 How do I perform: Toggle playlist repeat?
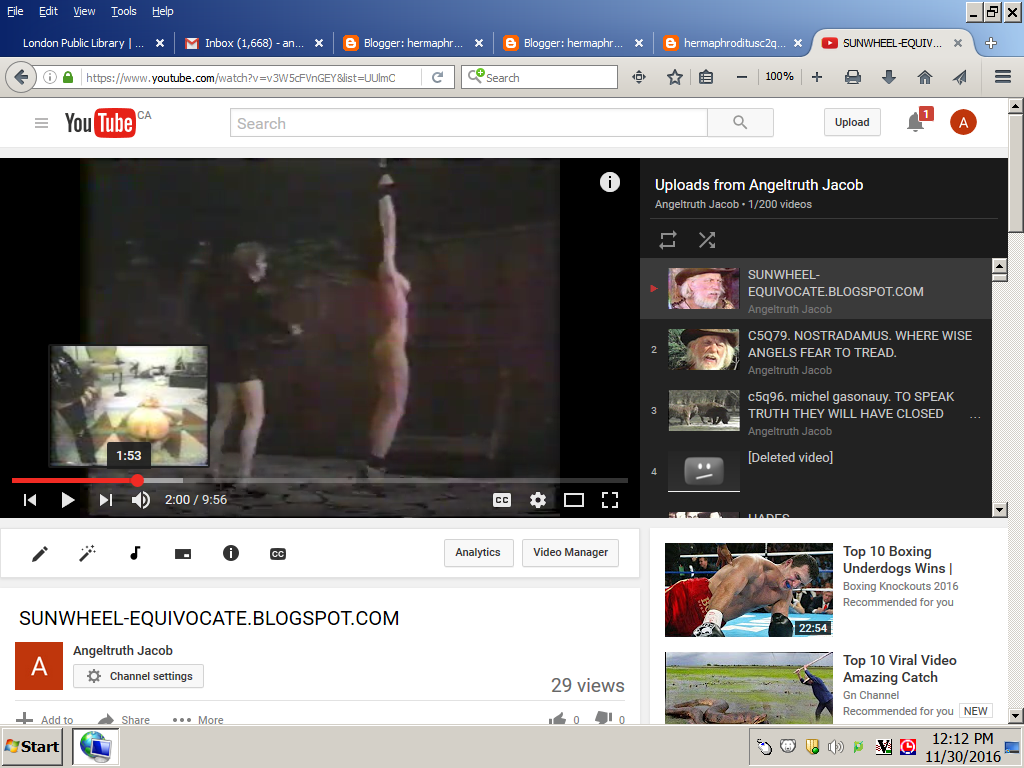pyautogui.click(x=667, y=240)
